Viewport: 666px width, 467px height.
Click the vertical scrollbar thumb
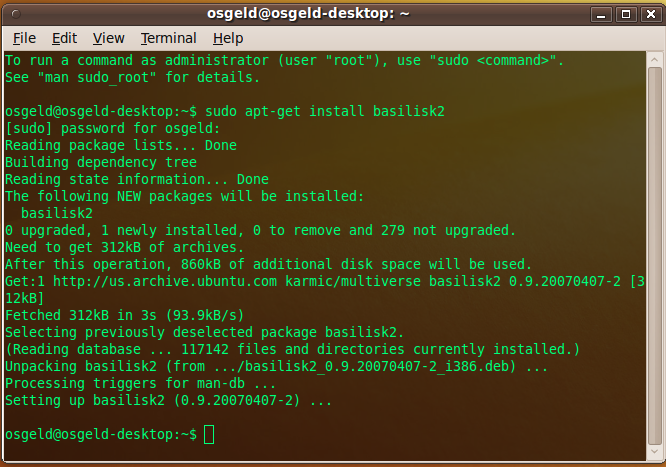pyautogui.click(x=655, y=256)
